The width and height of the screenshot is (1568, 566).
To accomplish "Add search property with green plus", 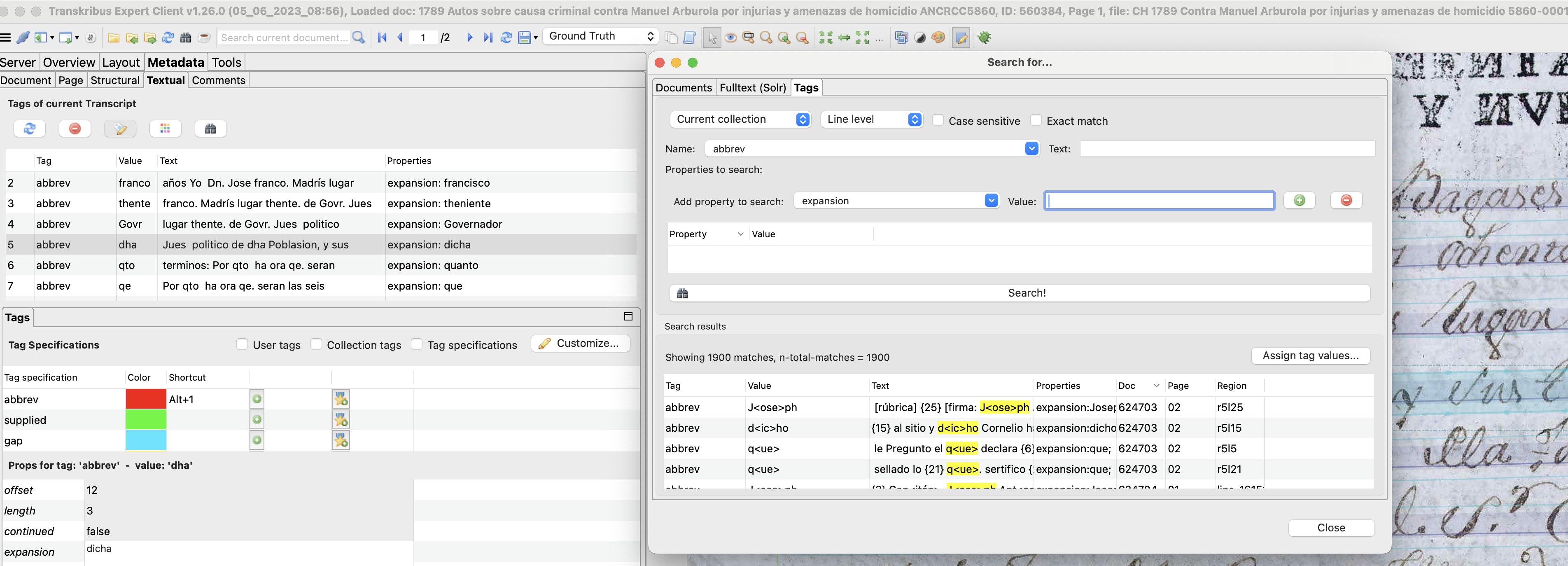I will (x=1299, y=201).
